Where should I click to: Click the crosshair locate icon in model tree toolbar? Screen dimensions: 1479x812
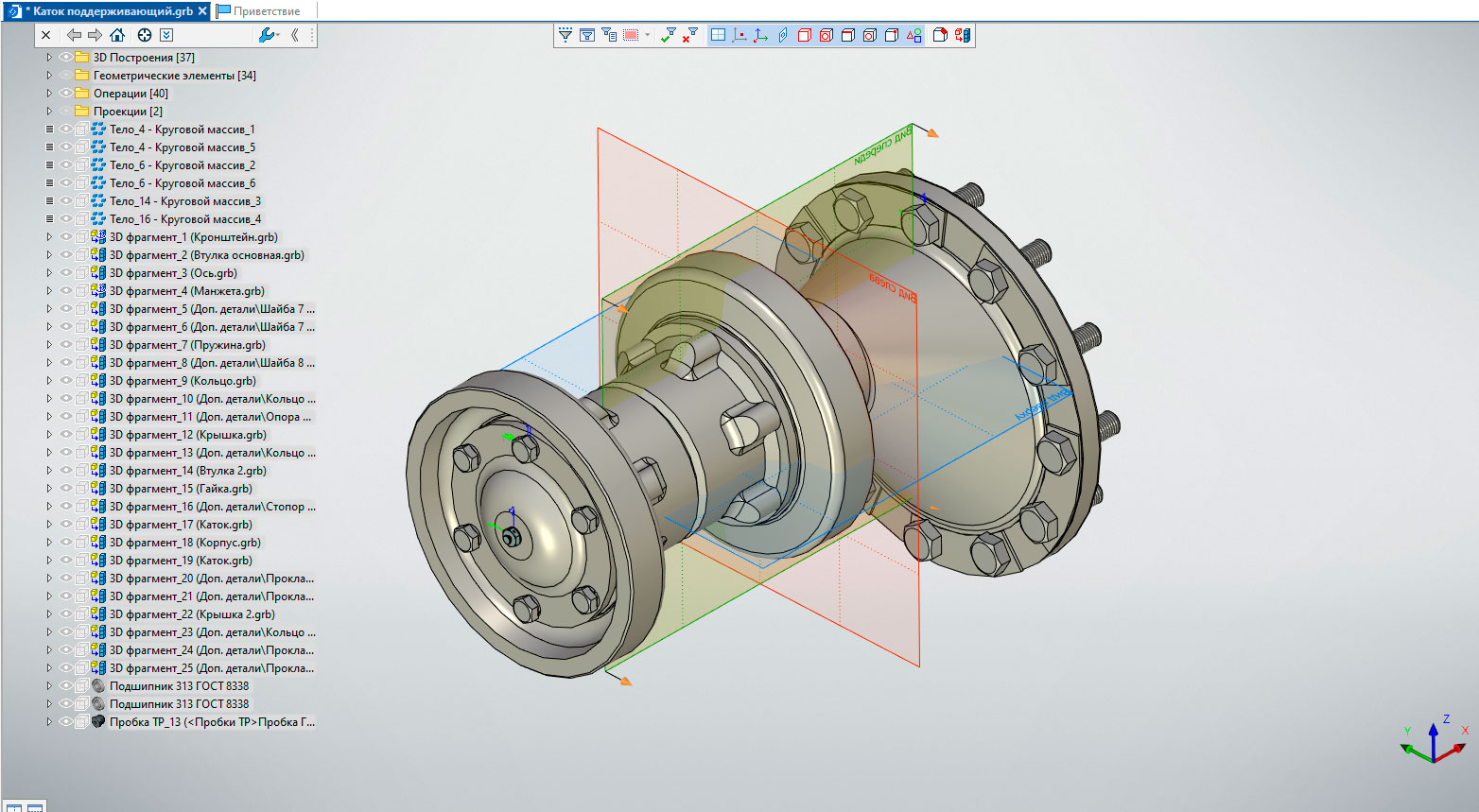[x=145, y=35]
